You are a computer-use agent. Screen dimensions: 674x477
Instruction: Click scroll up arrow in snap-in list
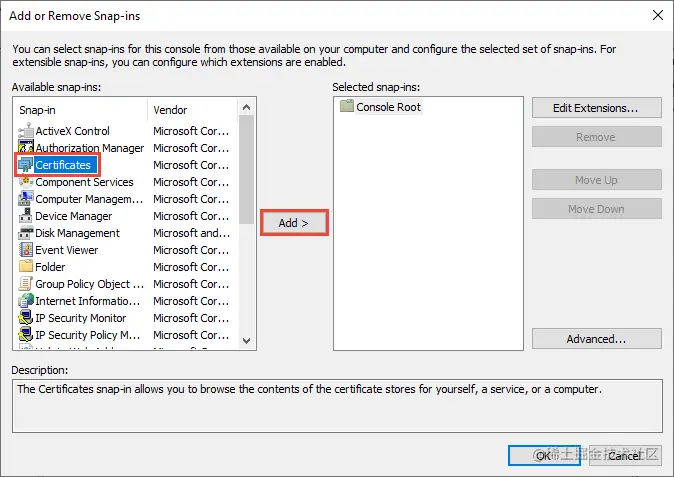(x=246, y=107)
